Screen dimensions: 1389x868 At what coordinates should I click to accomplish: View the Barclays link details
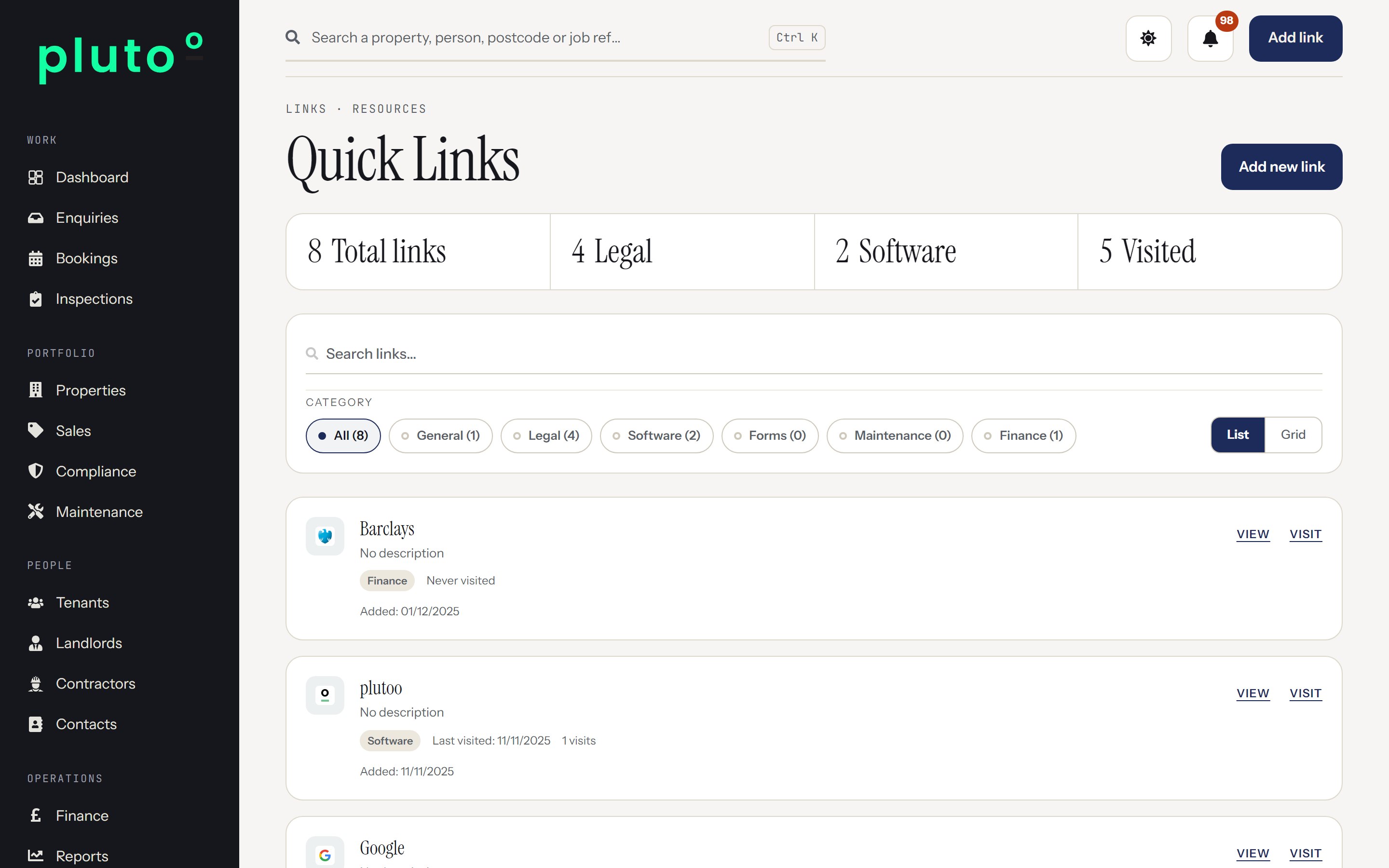pyautogui.click(x=1253, y=534)
